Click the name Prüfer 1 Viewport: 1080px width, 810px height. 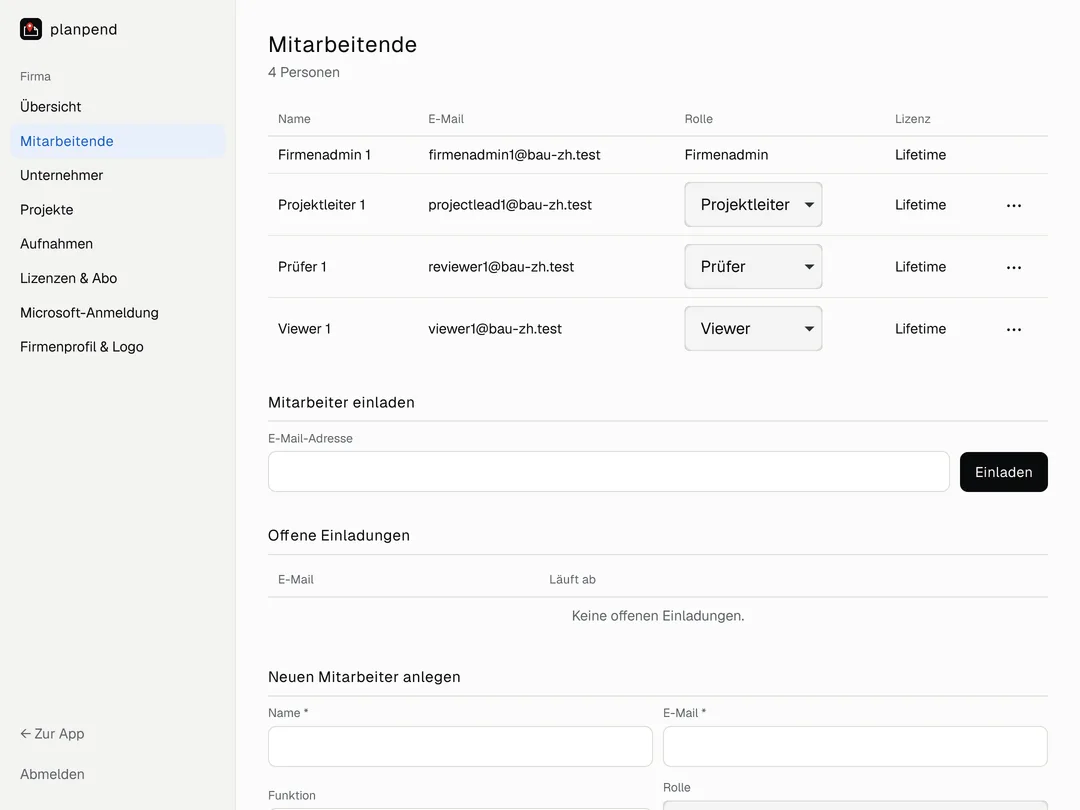[302, 267]
